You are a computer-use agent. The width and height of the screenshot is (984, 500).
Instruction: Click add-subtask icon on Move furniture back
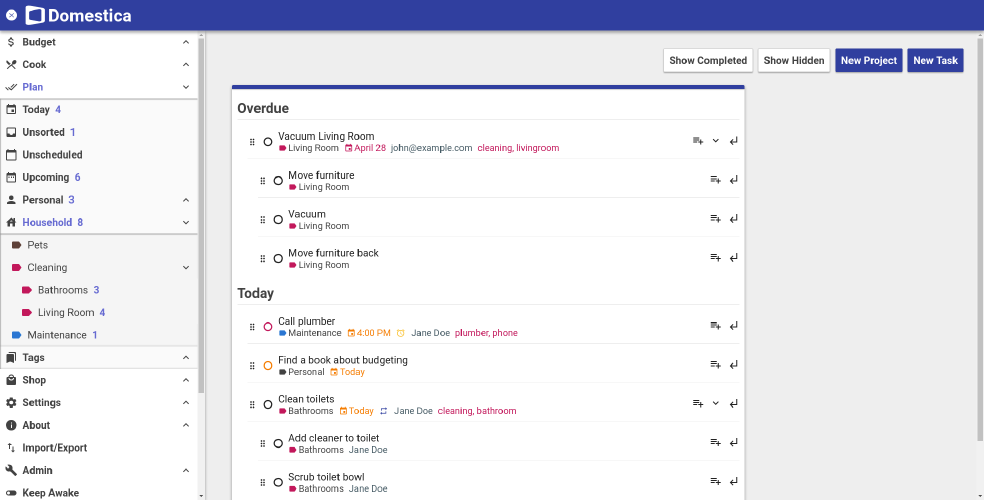pyautogui.click(x=715, y=258)
